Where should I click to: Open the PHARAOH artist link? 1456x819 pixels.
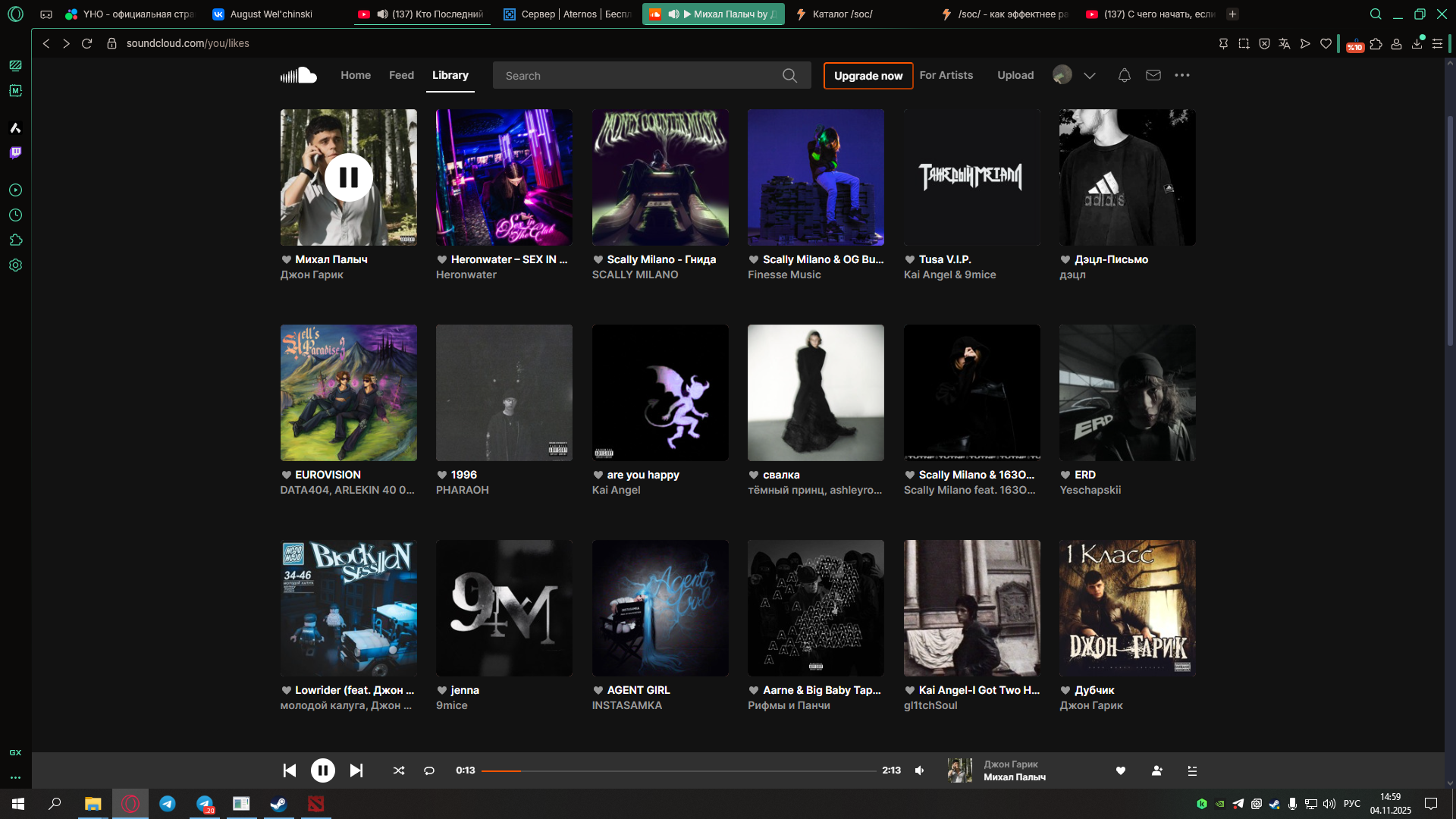[463, 490]
